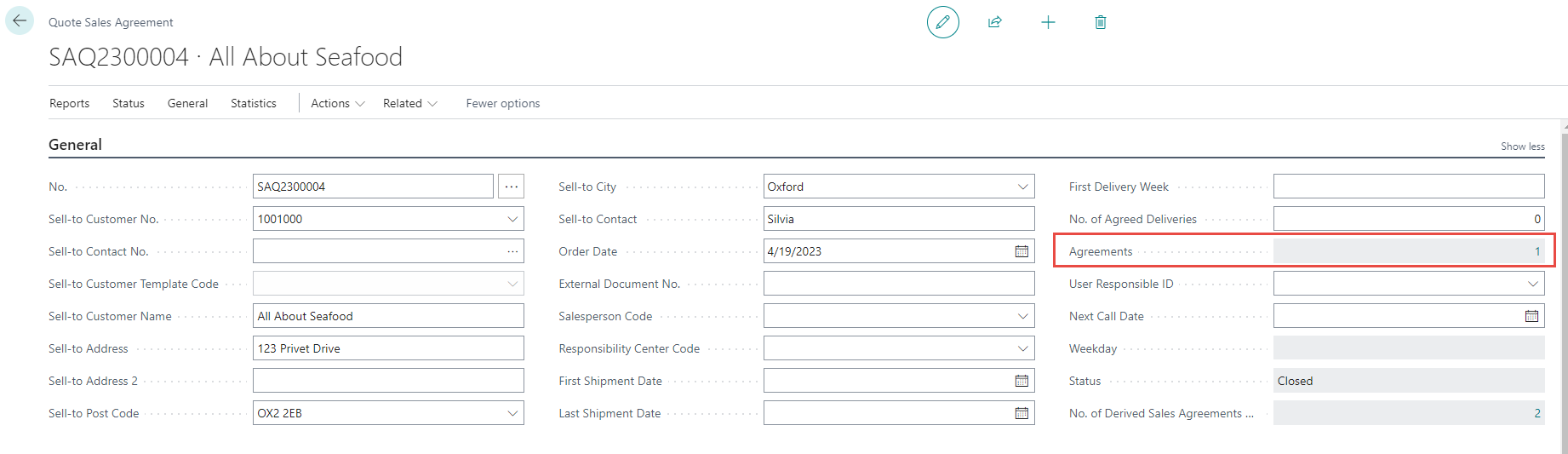Click the Show less link
1568x454 pixels.
coord(1522,147)
